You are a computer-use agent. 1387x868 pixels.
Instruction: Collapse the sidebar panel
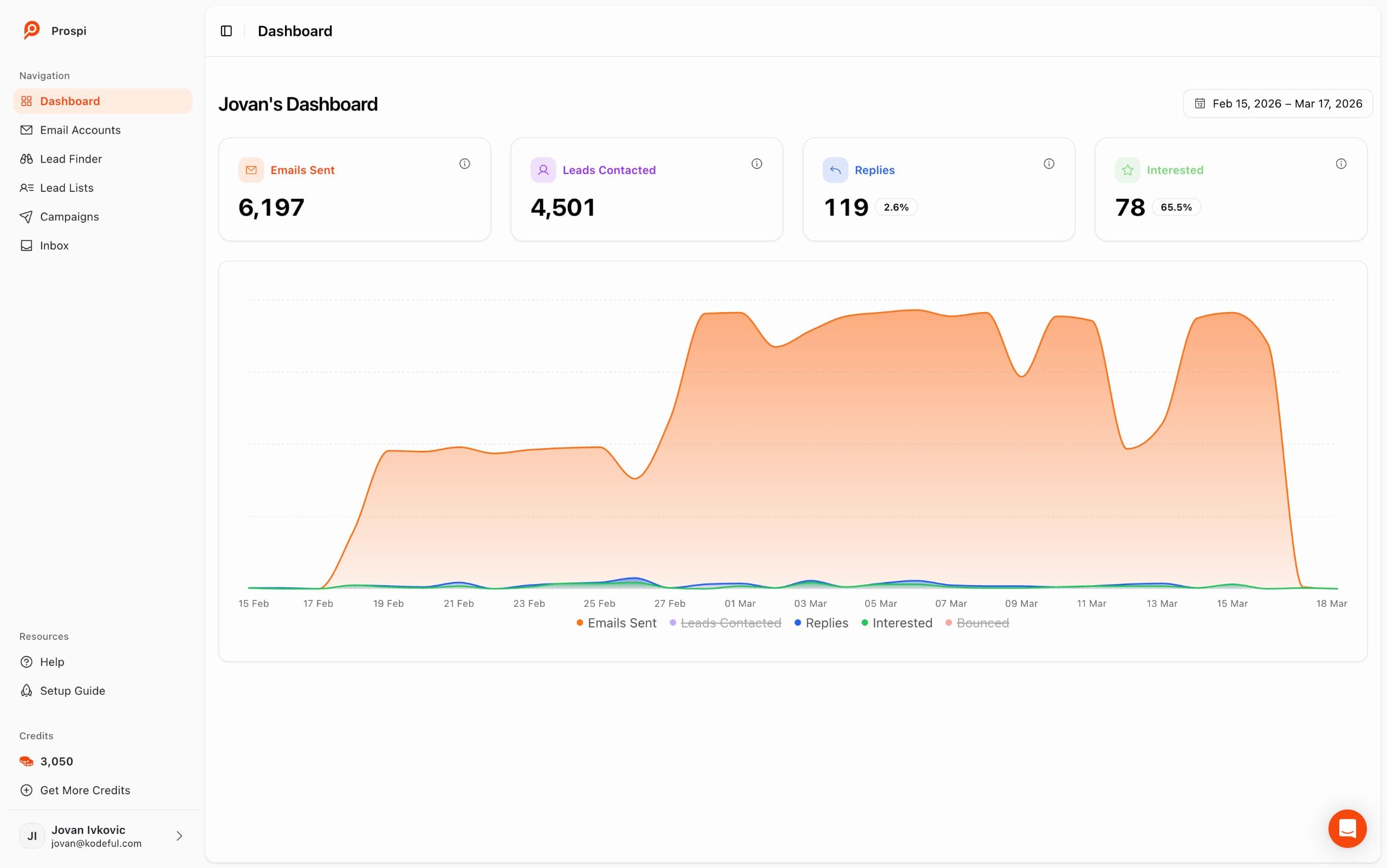pyautogui.click(x=226, y=30)
